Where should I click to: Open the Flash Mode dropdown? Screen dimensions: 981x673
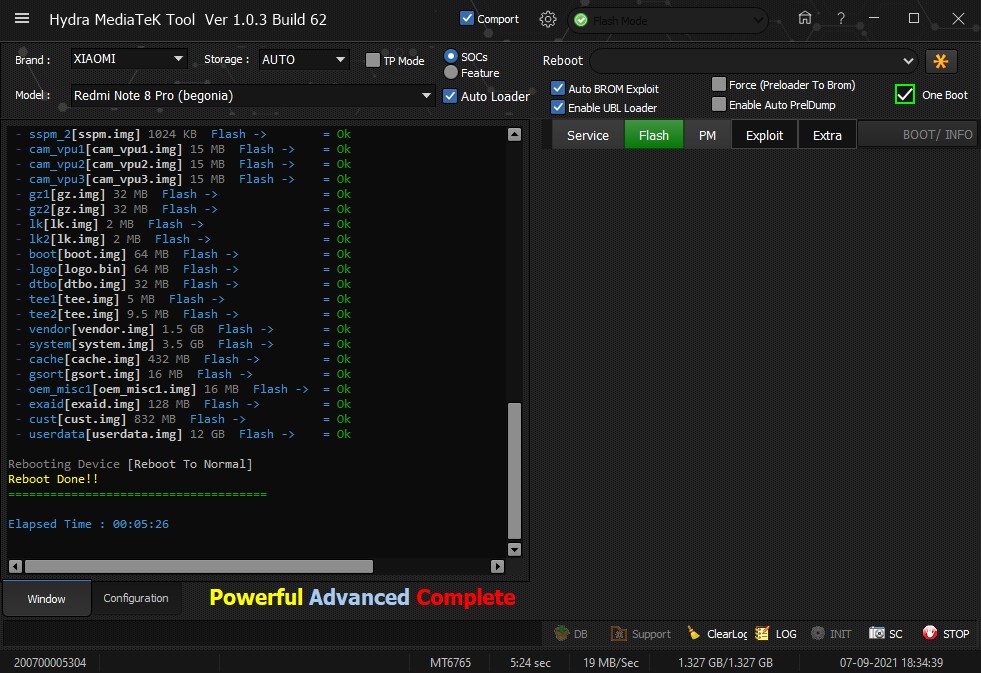click(668, 21)
